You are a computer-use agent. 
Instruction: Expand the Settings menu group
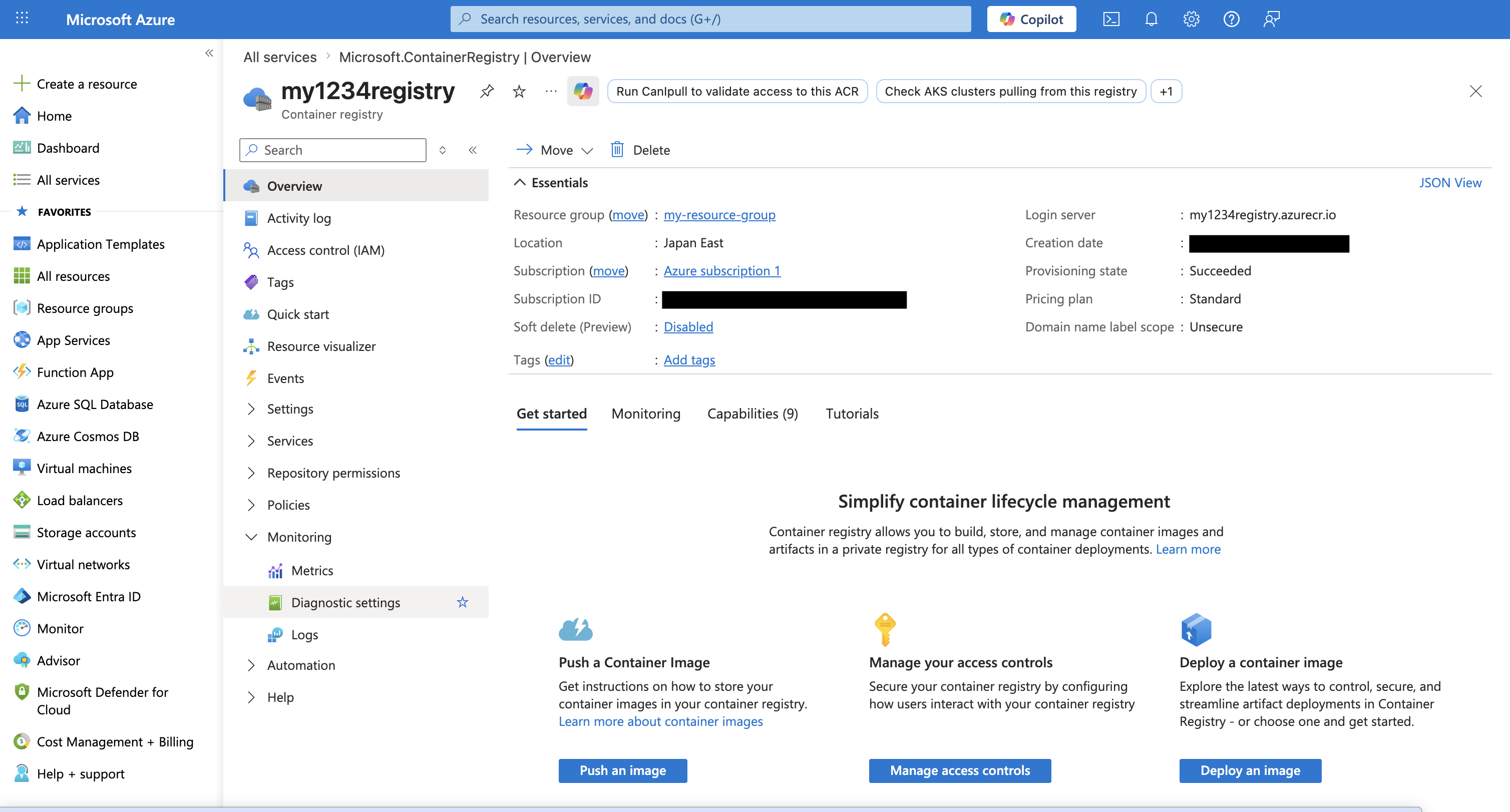(x=251, y=409)
